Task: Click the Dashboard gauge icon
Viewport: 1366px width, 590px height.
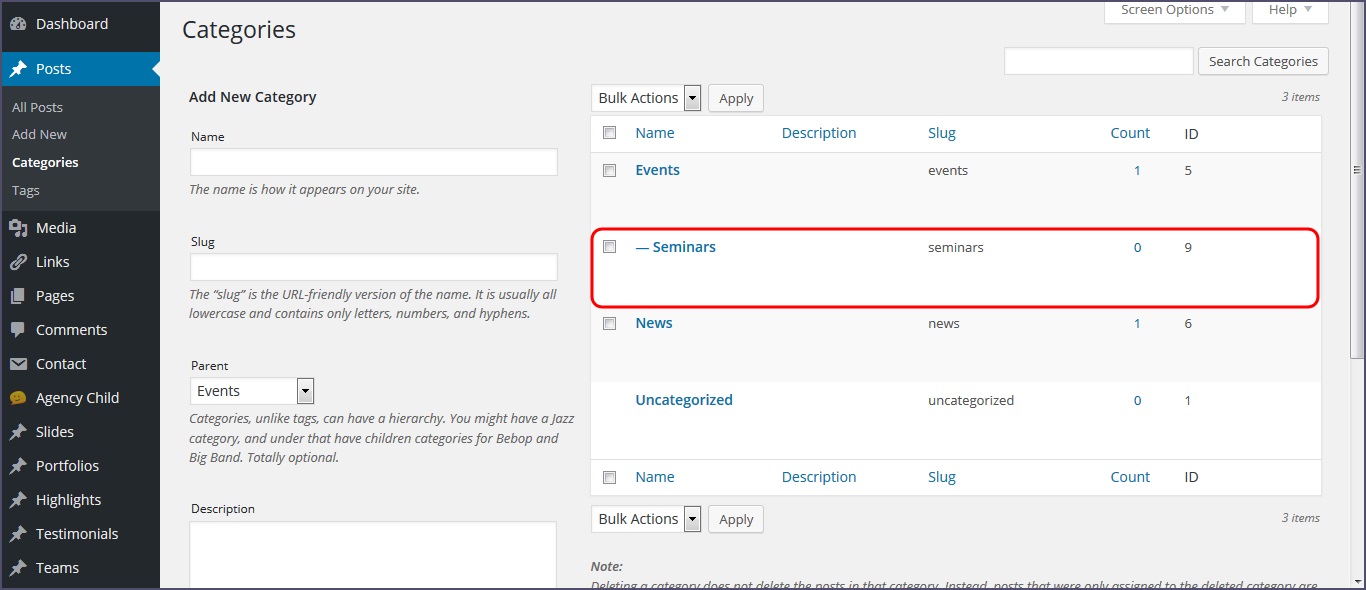Action: point(18,24)
